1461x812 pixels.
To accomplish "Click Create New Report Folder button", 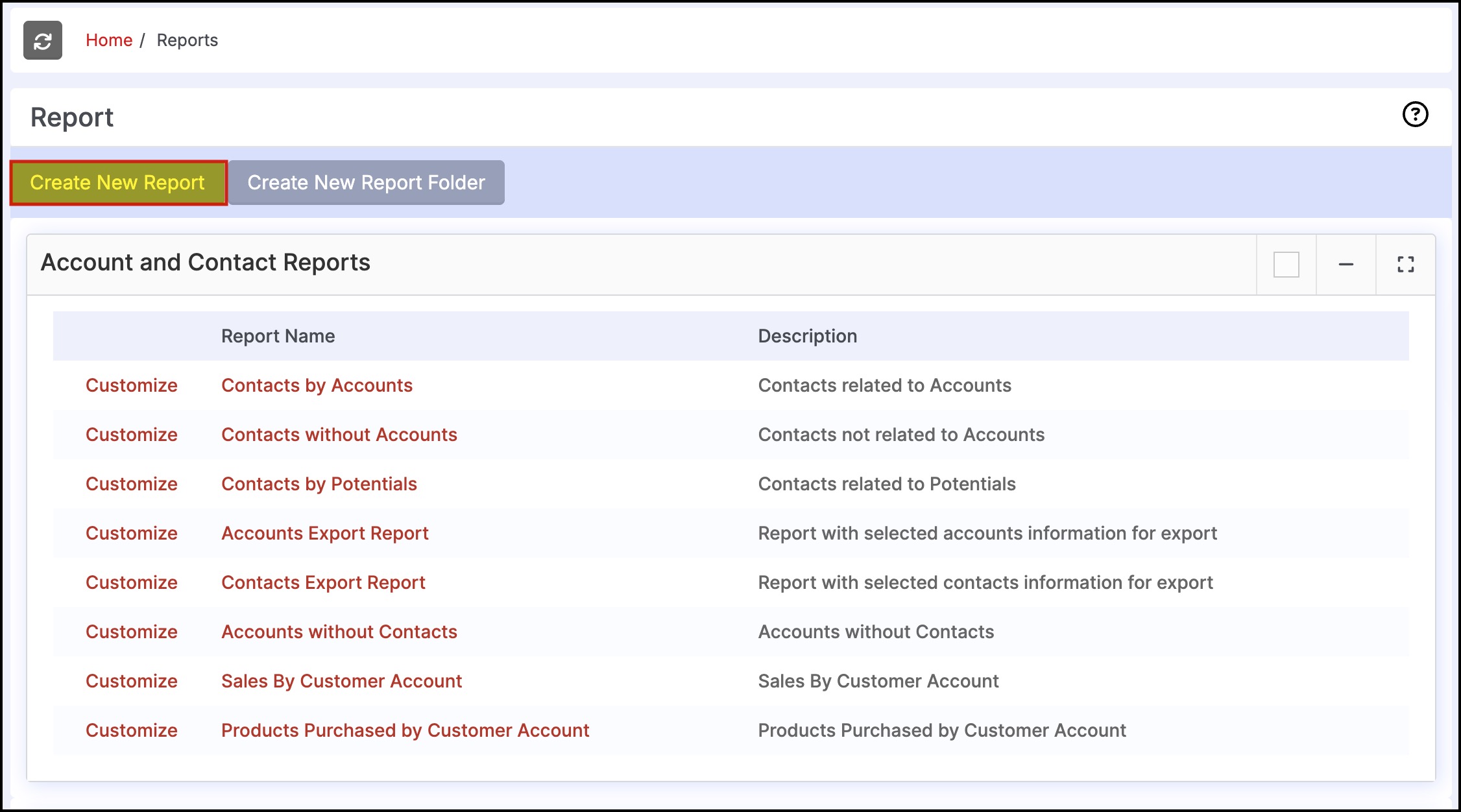I will pos(367,183).
